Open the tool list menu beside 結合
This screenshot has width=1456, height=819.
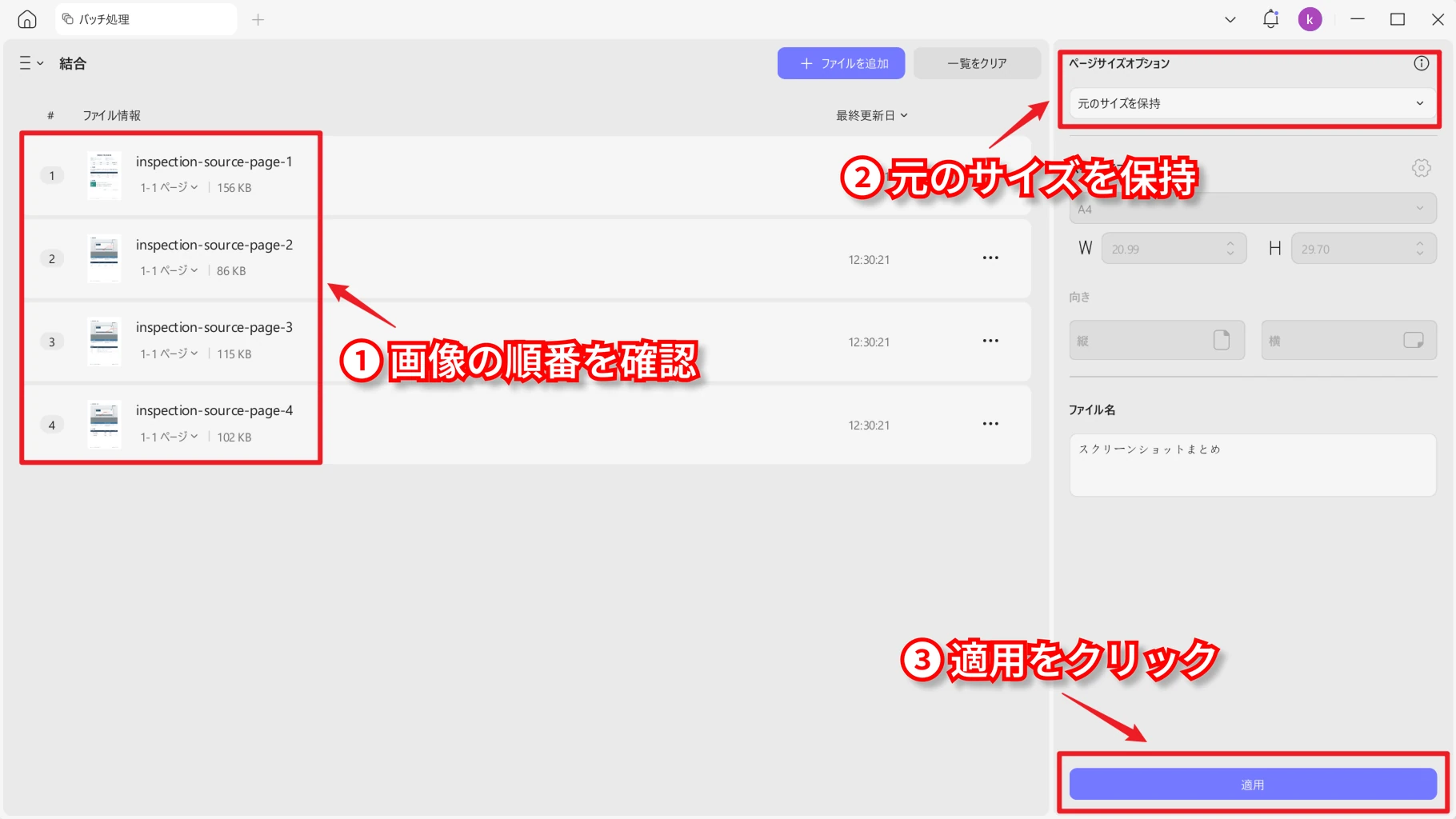pos(31,63)
